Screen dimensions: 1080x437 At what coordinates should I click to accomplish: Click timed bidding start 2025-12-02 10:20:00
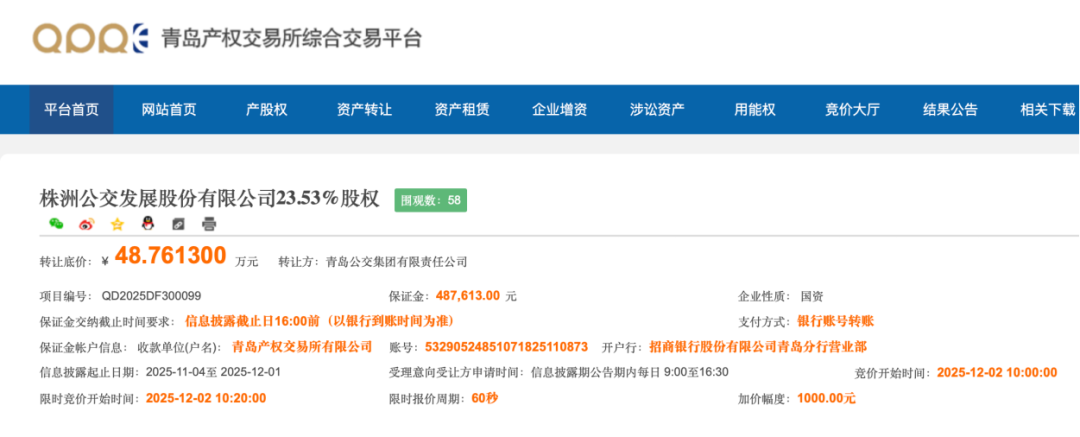pyautogui.click(x=206, y=398)
